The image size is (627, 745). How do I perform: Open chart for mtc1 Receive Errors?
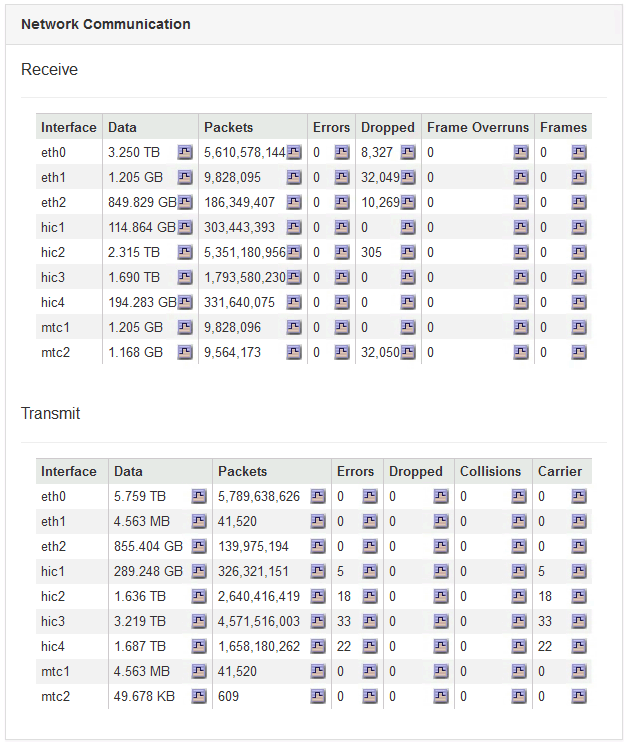[x=342, y=327]
